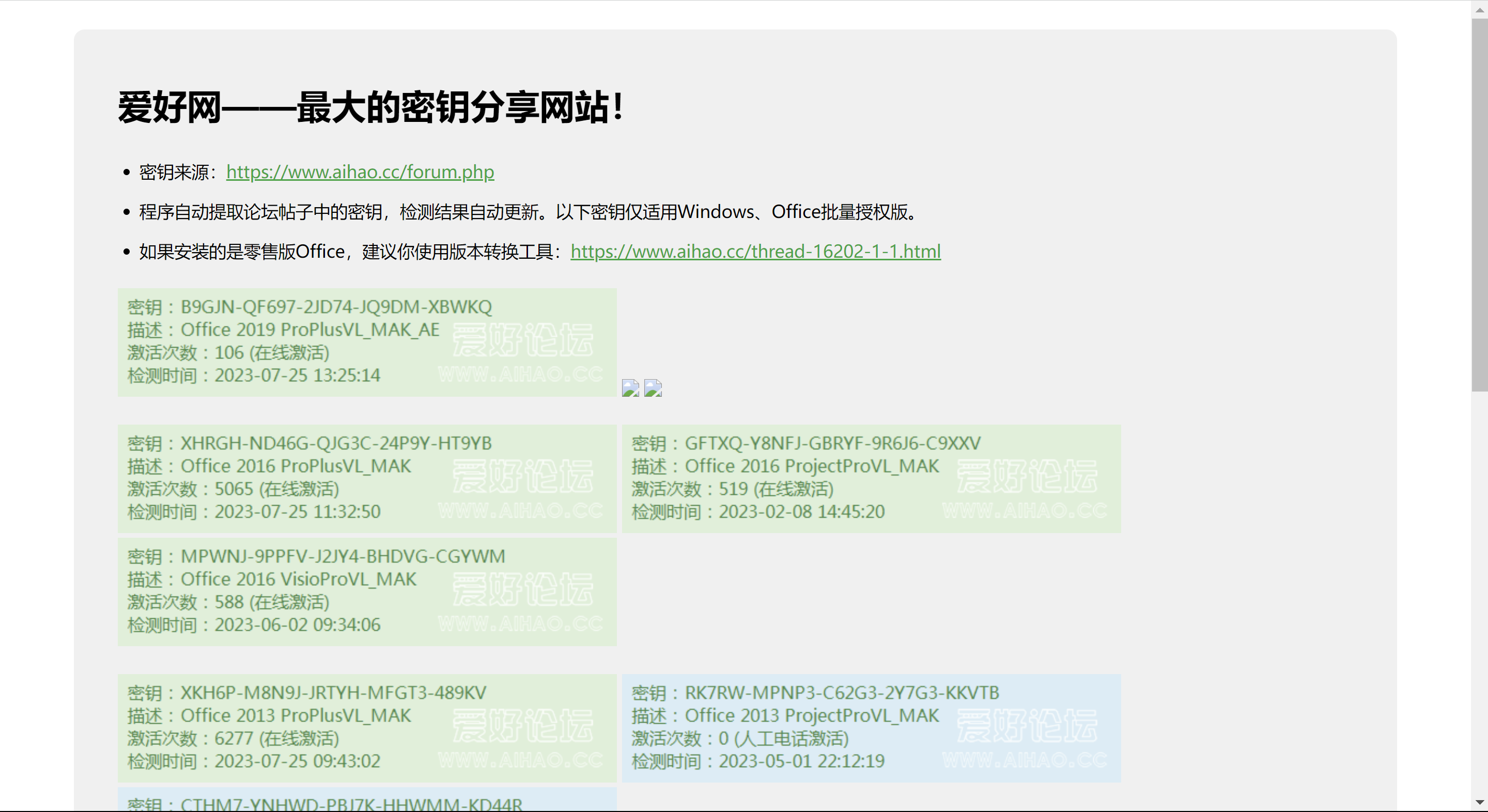Viewport: 1488px width, 812px height.
Task: Click the 如果安装的是零售版Office bullet text
Action: (351, 252)
